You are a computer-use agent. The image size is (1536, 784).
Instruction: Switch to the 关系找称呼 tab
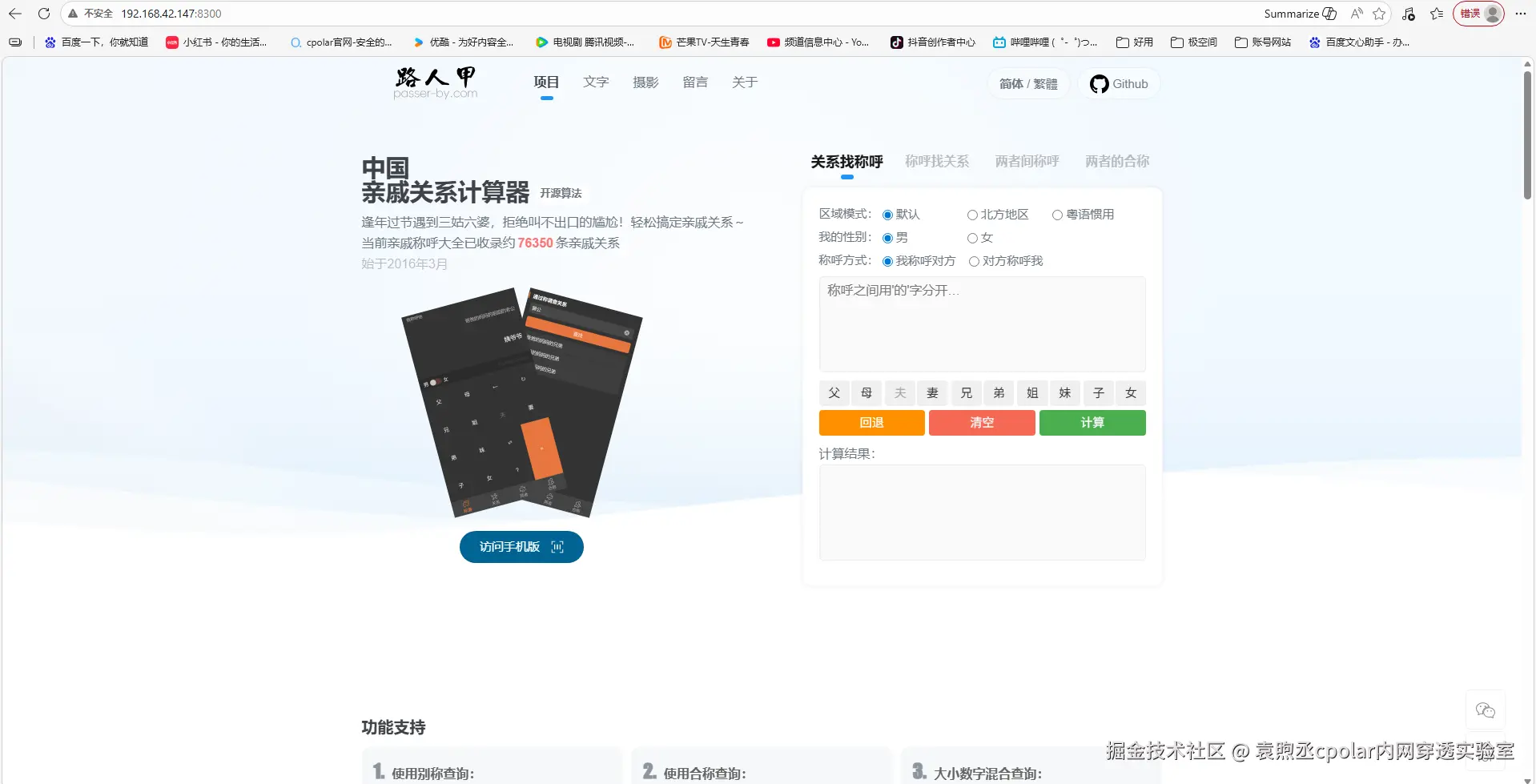(846, 162)
